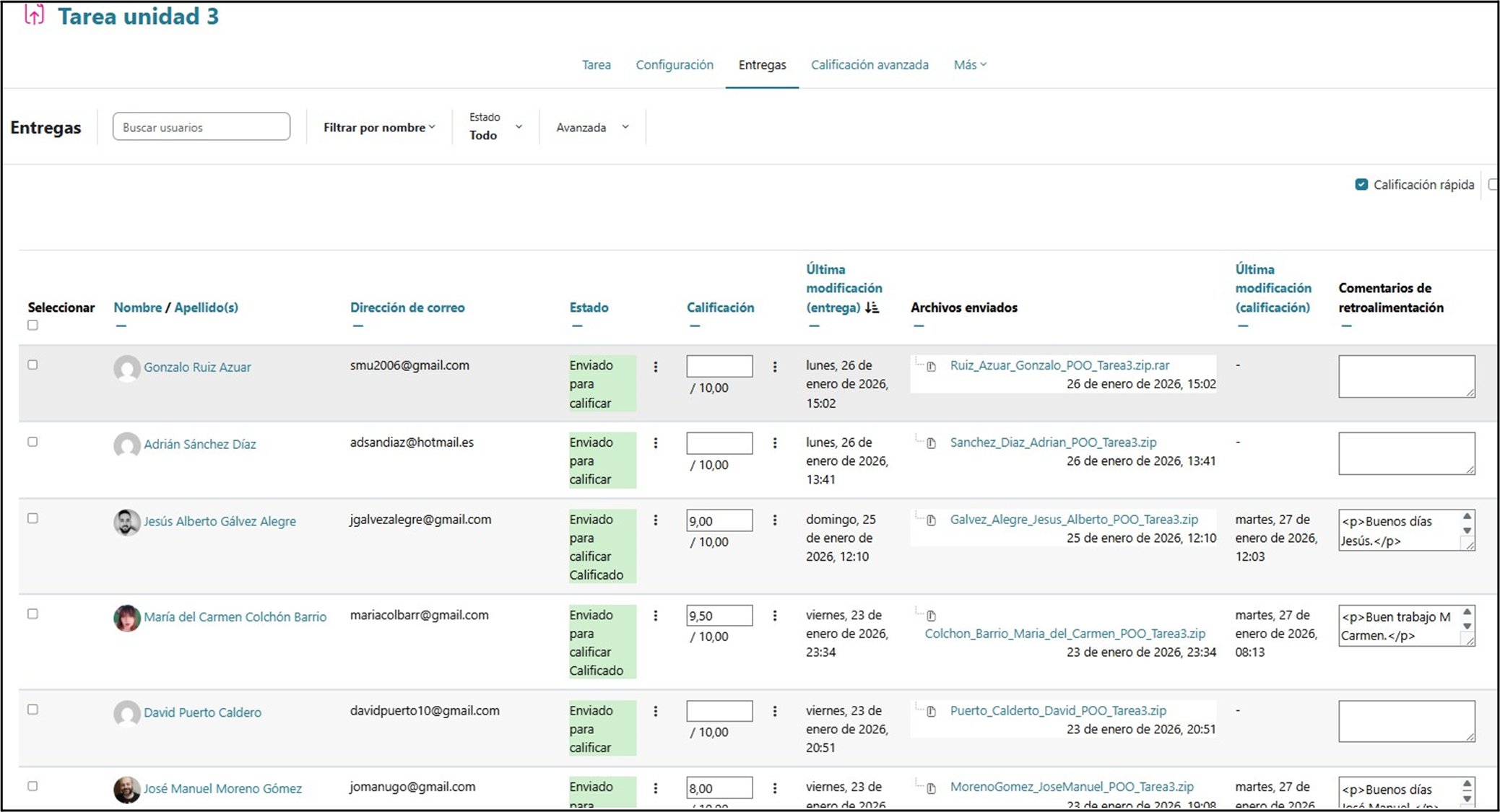The image size is (1500, 812).
Task: Open the Calificación avanzada tab
Action: [869, 65]
